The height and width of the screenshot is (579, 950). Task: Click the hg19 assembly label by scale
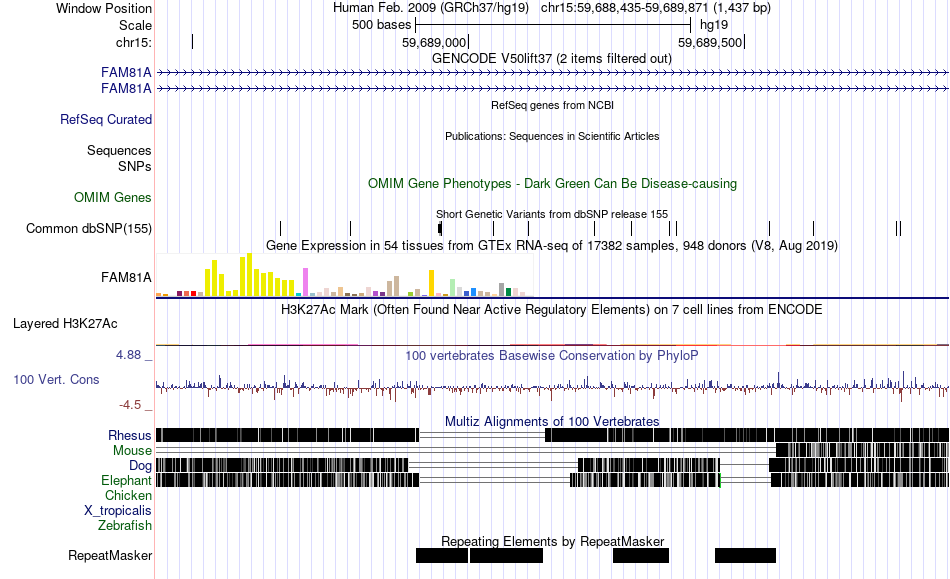coord(714,25)
